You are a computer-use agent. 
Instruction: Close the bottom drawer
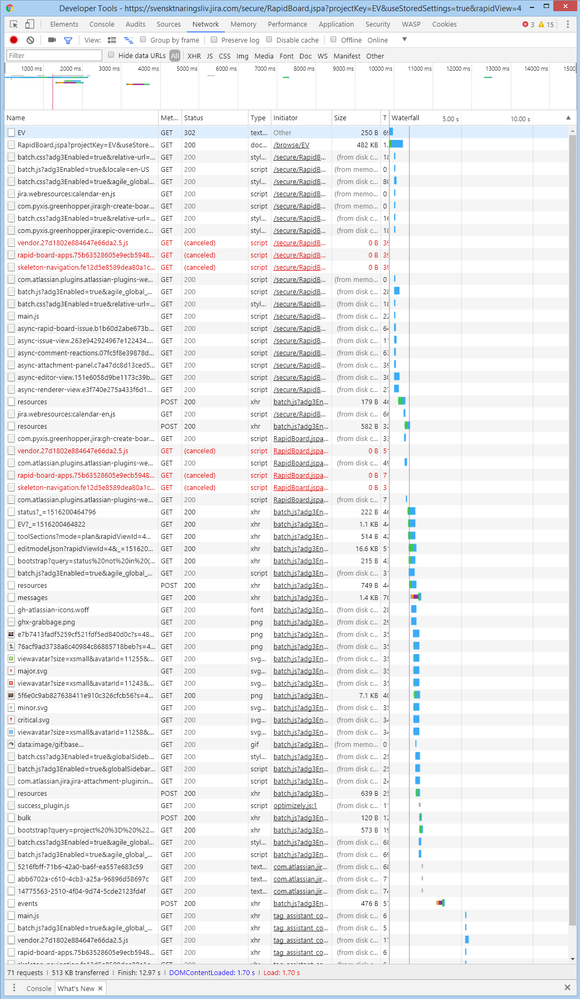(567, 988)
